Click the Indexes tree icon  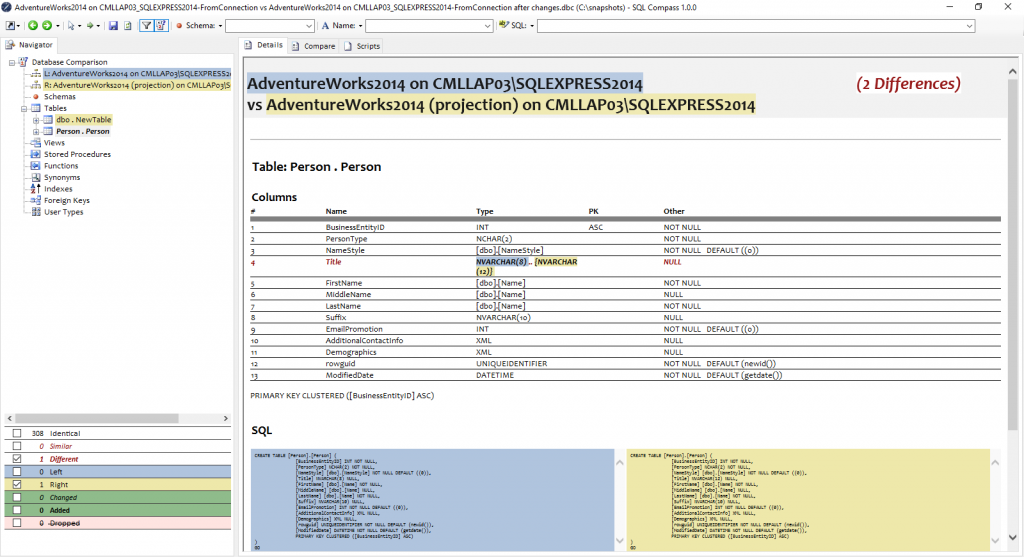[x=37, y=189]
